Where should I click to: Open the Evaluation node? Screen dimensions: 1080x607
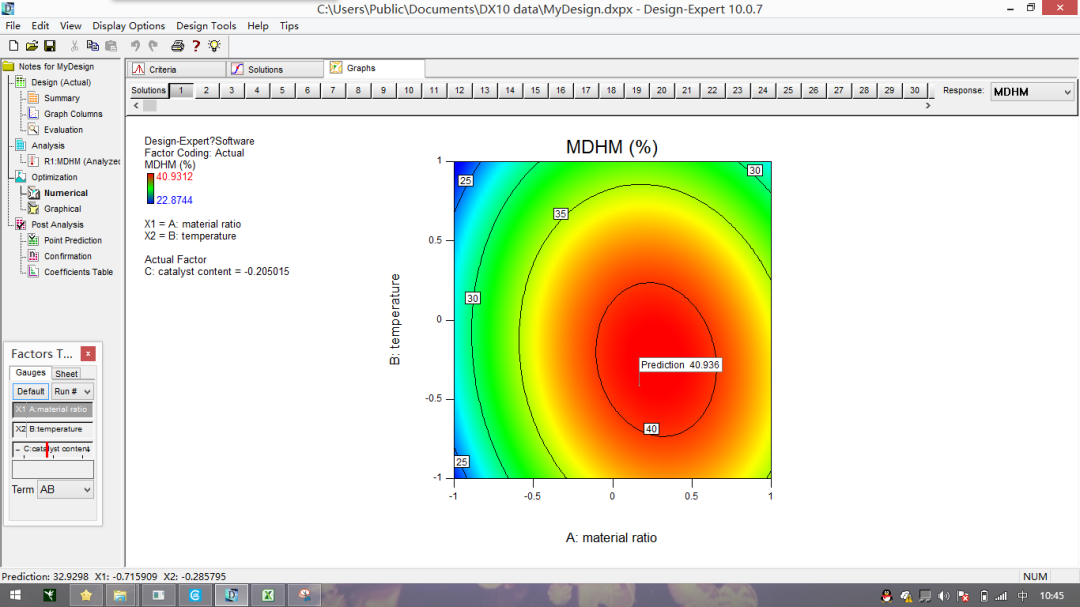tap(63, 130)
